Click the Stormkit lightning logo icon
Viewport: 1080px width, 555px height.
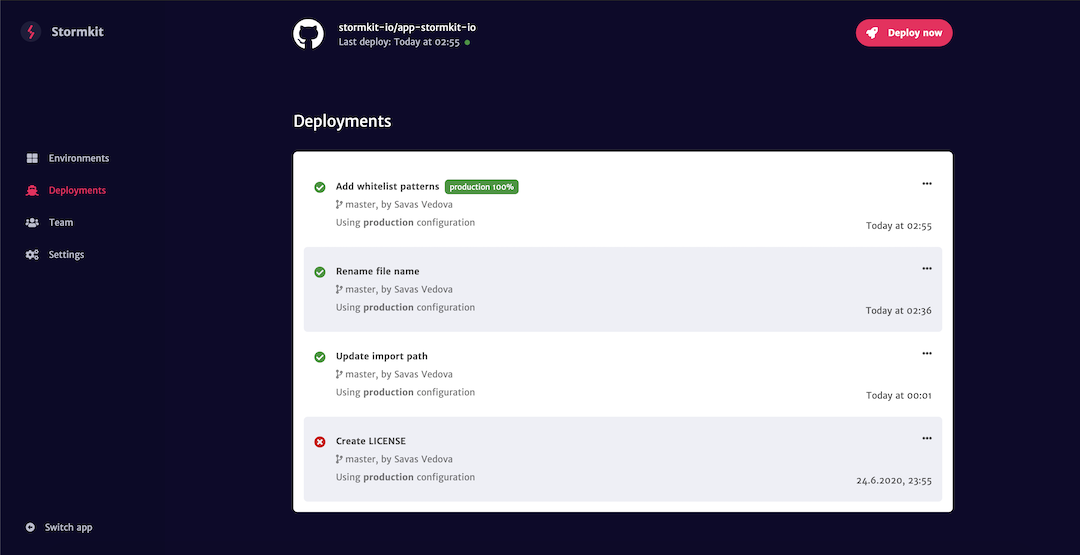[x=30, y=32]
